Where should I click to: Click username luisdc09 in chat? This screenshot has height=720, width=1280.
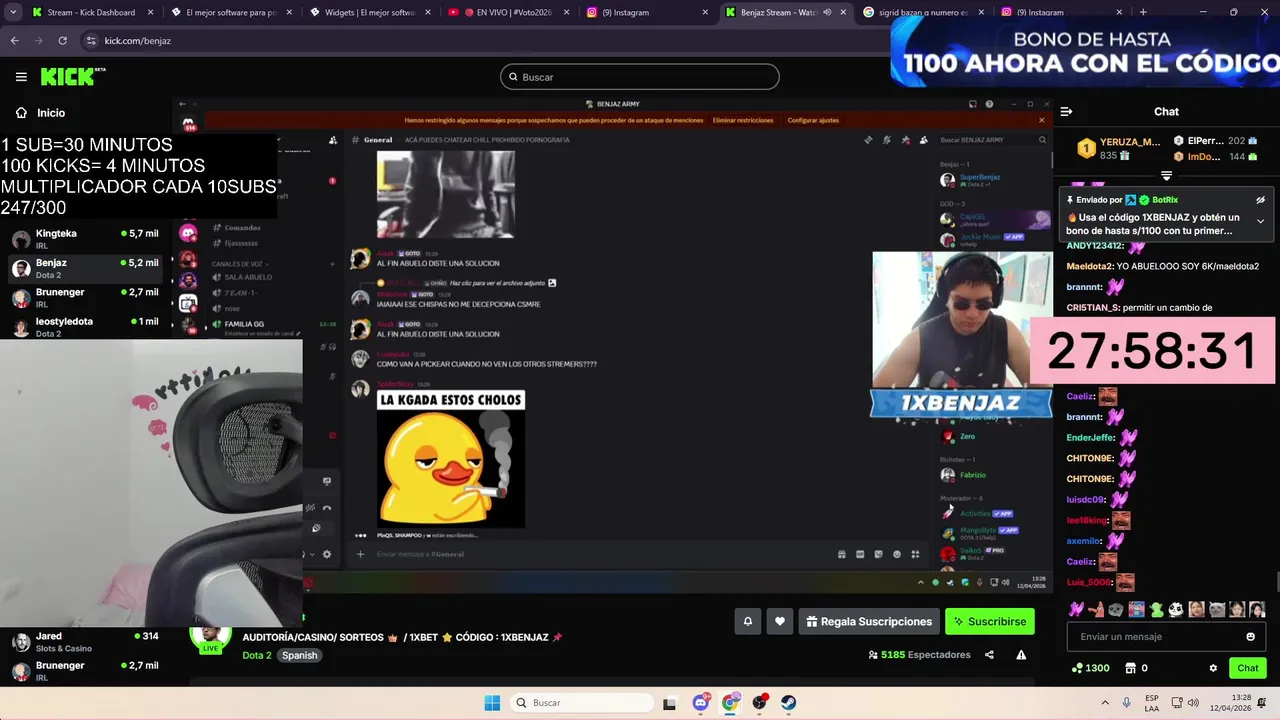pos(1085,500)
